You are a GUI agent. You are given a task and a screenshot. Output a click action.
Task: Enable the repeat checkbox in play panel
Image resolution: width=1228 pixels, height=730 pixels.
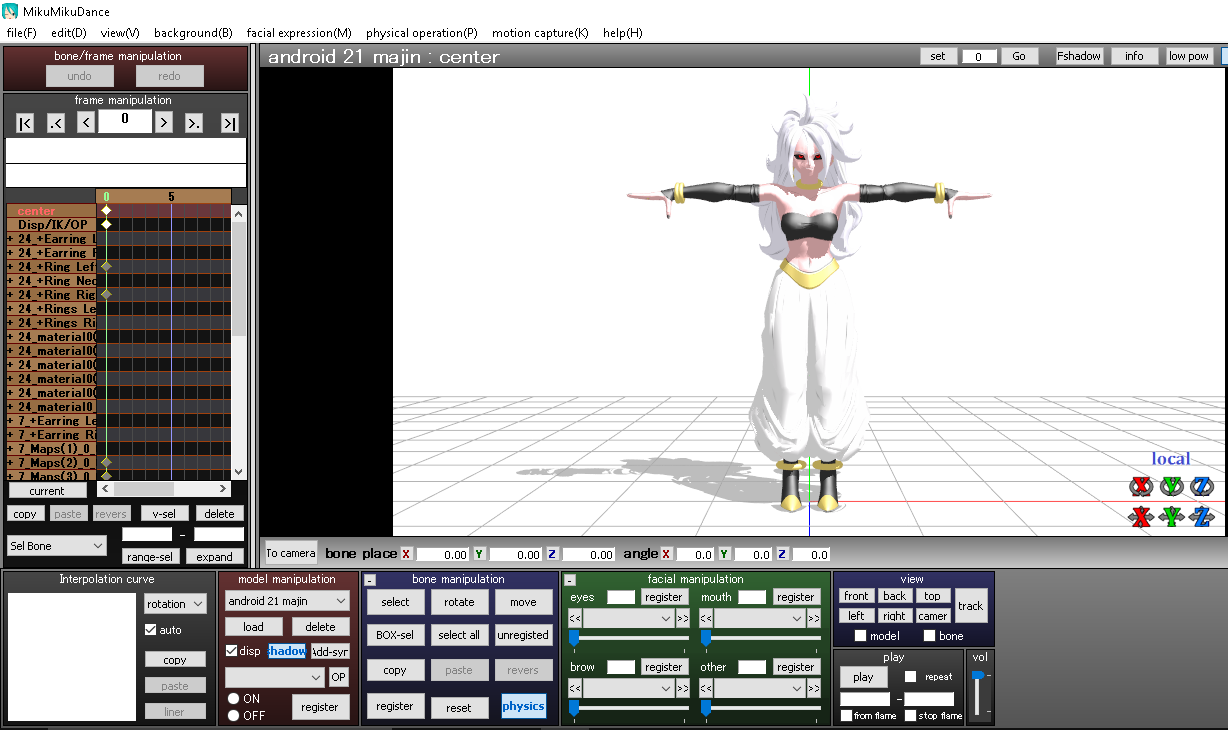click(x=910, y=676)
